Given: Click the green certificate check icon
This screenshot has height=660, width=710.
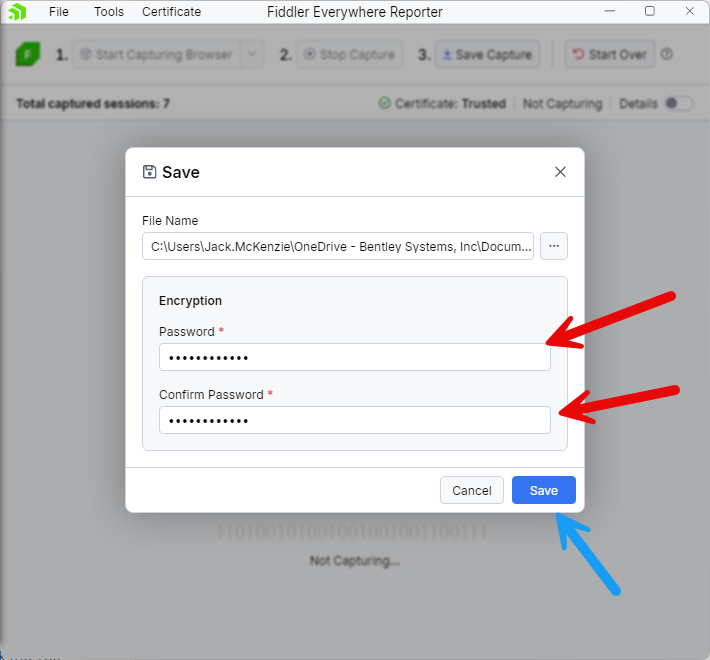Looking at the screenshot, I should (384, 103).
